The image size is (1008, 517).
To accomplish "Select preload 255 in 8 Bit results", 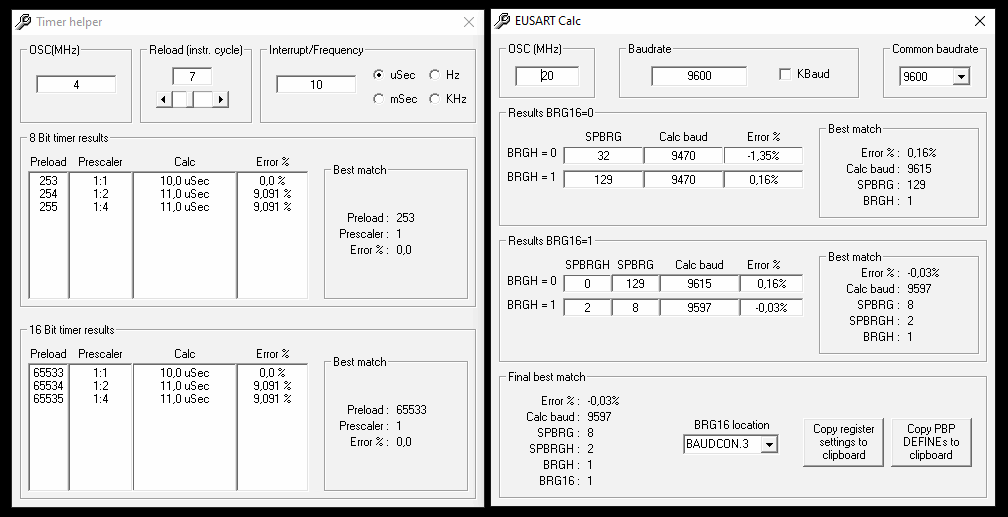I will coord(48,206).
